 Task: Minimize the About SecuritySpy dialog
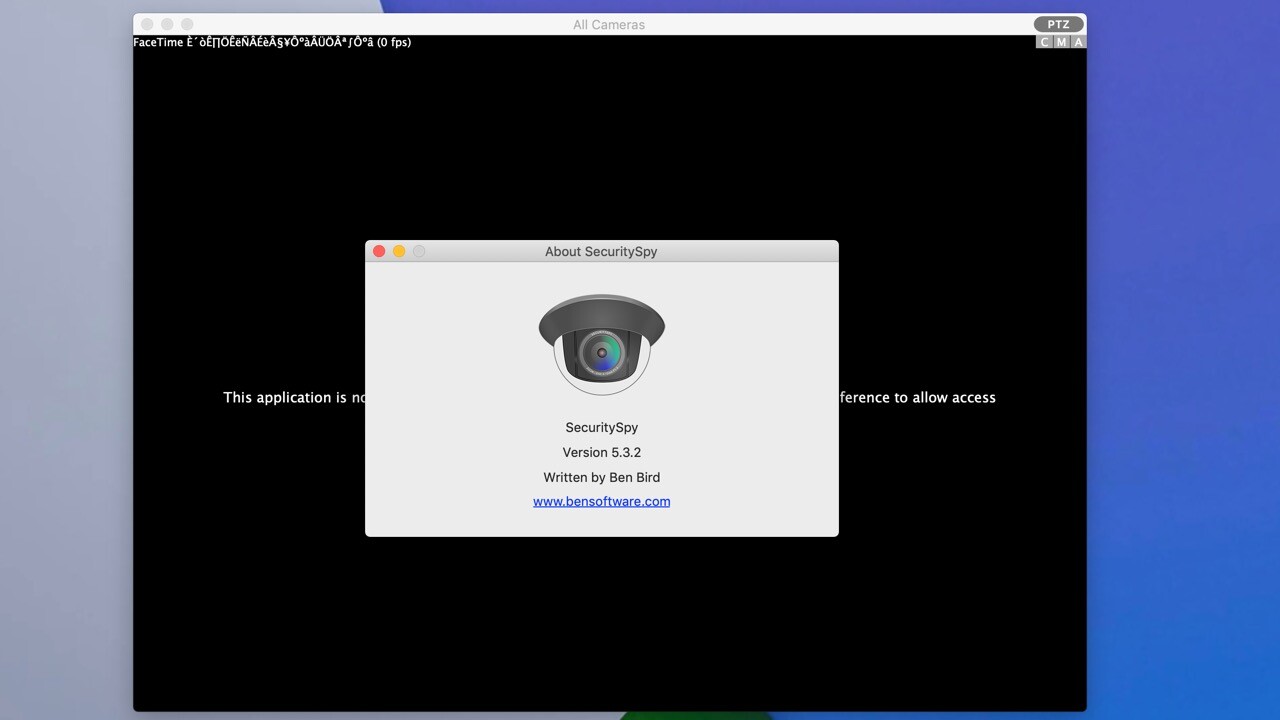click(x=399, y=252)
